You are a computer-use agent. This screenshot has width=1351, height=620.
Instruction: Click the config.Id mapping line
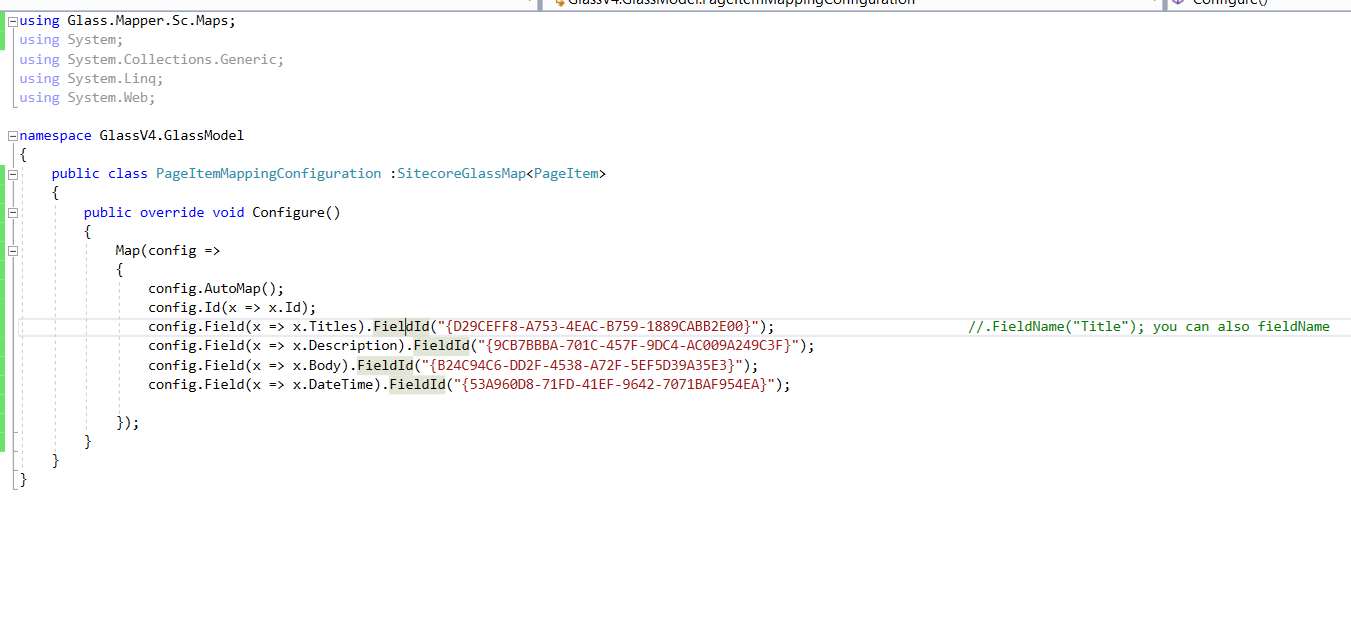pos(230,307)
